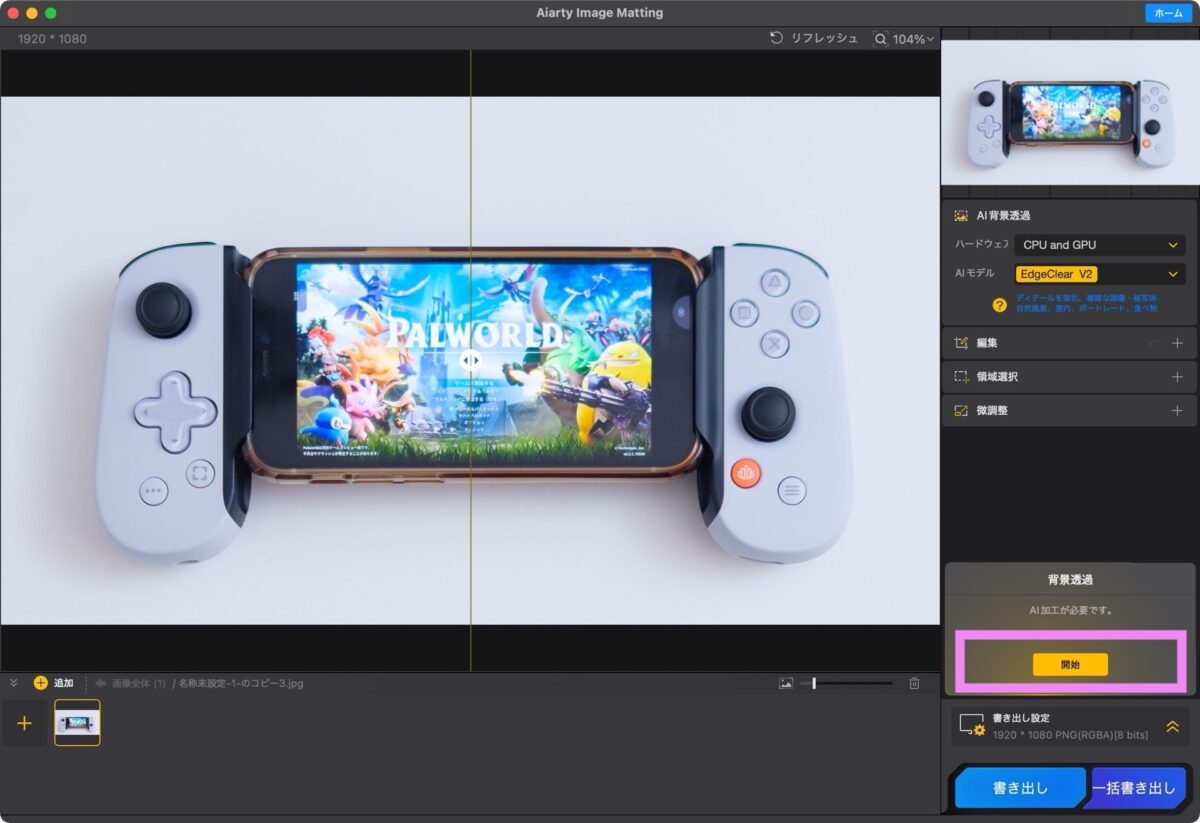
Task: Click the large plus tile to add images
Action: click(x=25, y=723)
